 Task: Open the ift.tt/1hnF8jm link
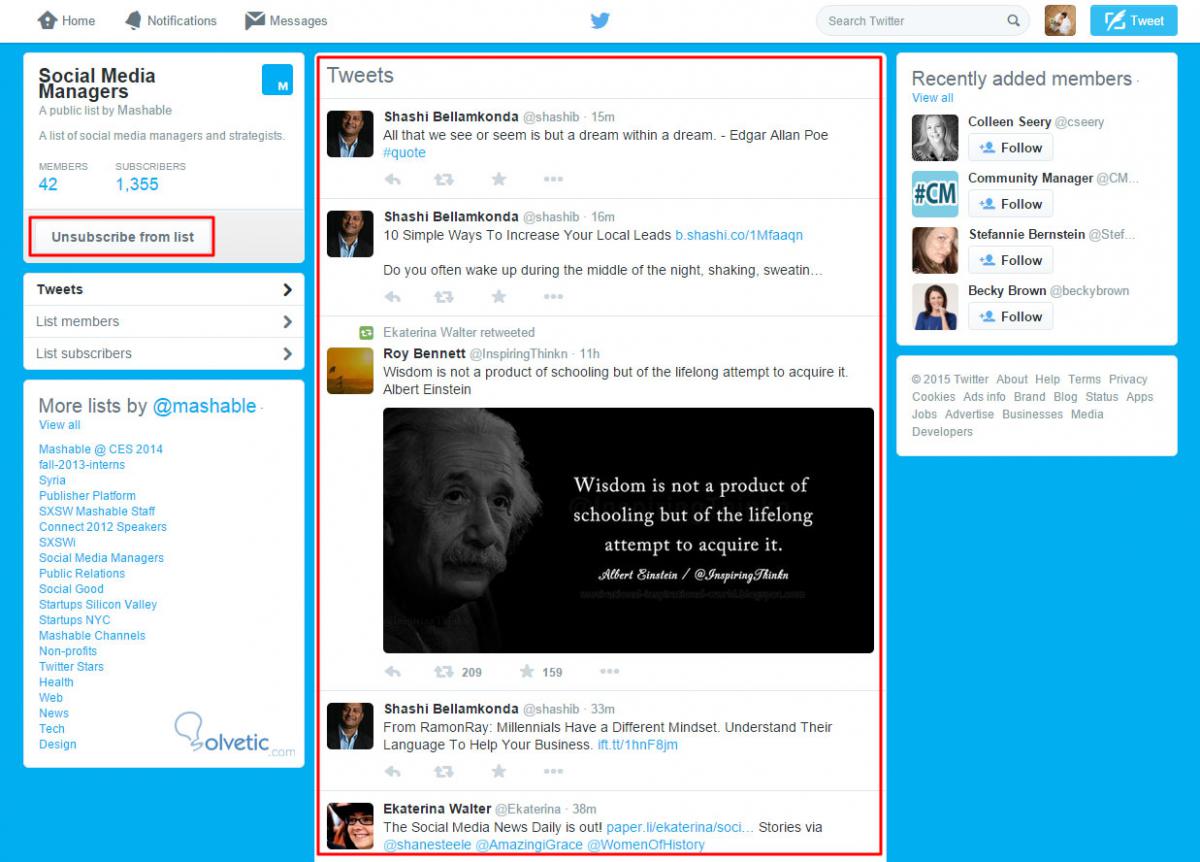[638, 745]
